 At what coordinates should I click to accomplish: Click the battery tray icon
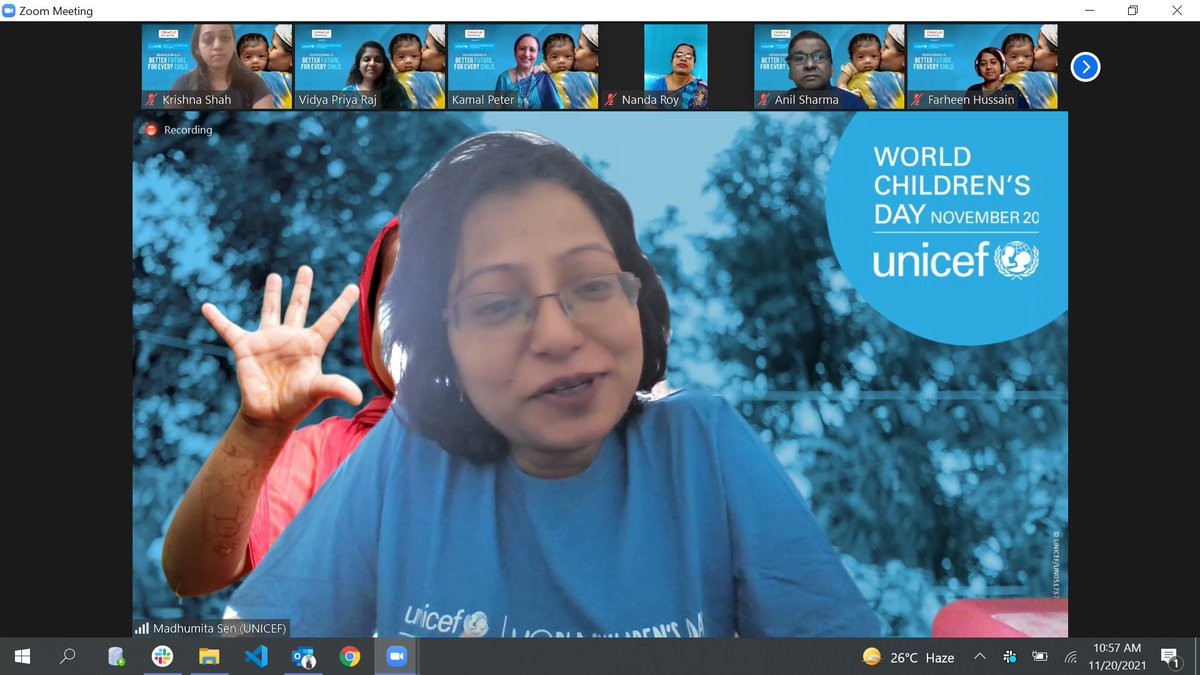point(1040,657)
